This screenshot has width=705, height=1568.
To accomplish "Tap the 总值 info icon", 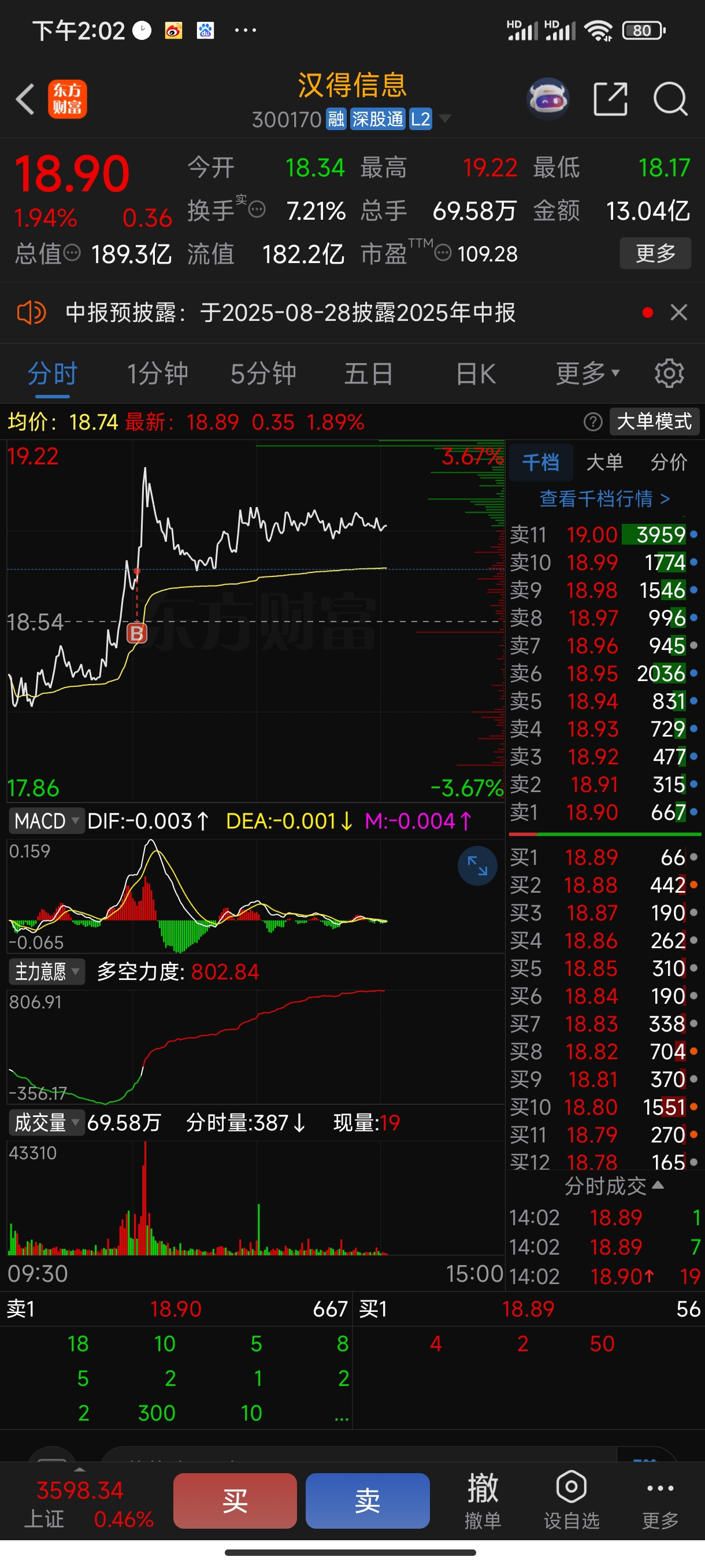I will (x=72, y=253).
